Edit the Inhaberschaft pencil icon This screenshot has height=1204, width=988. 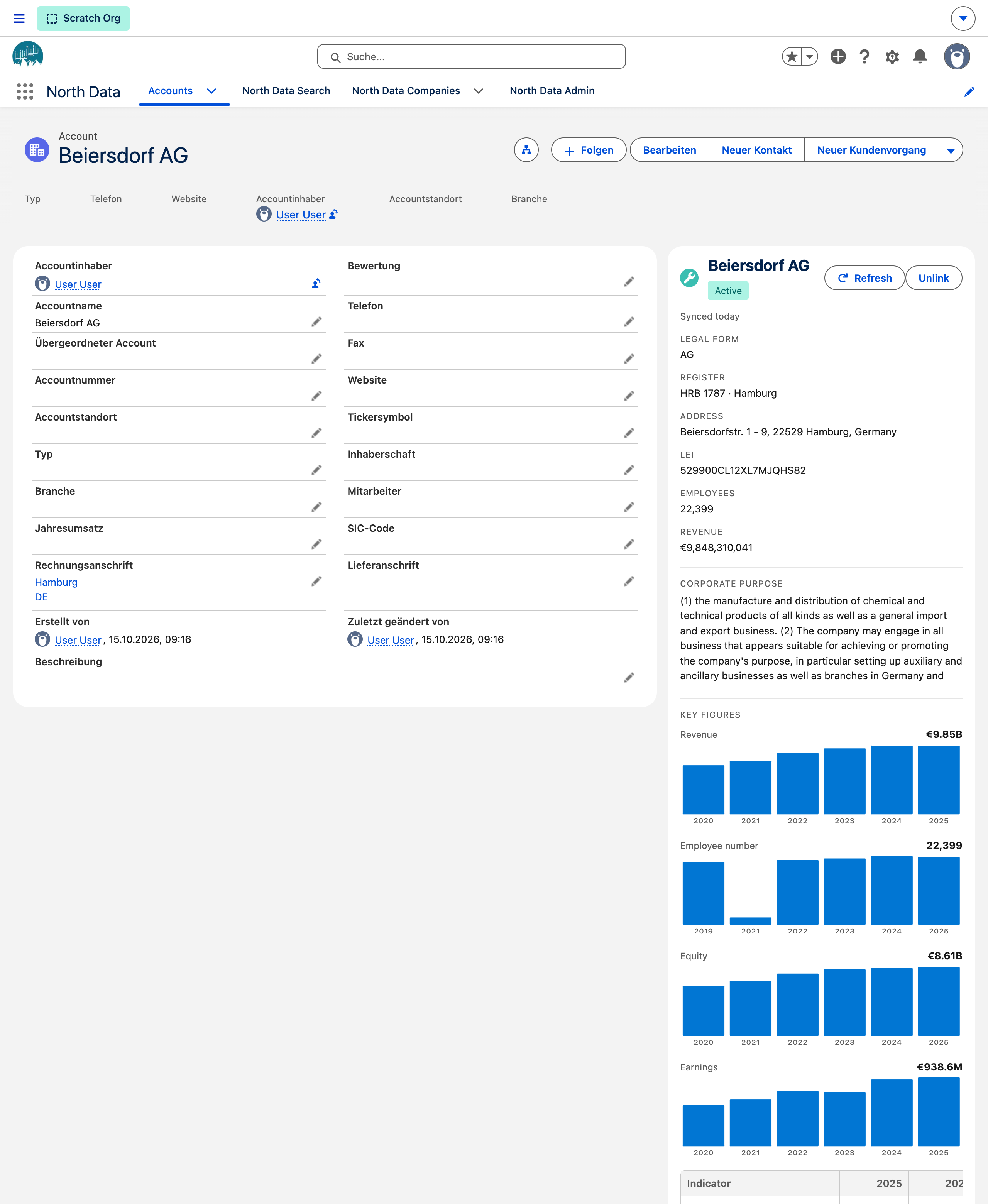(x=629, y=470)
